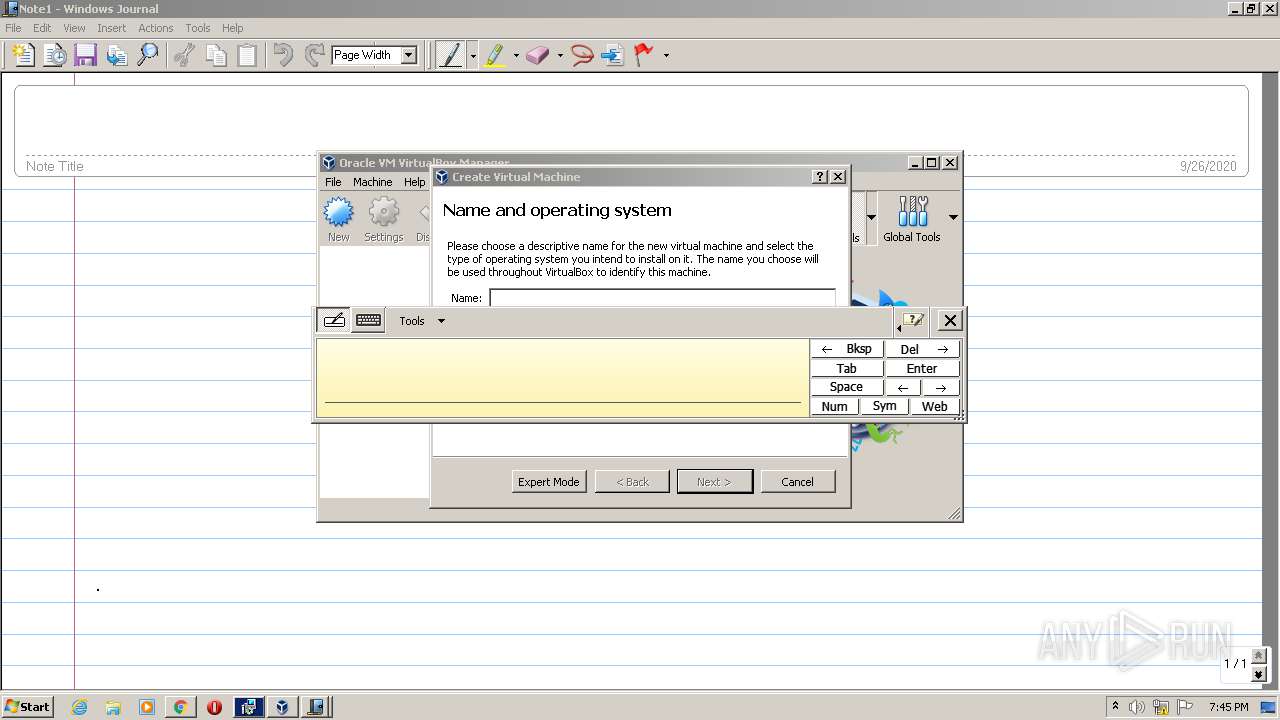Switch to the on-screen keyboard mode

(x=368, y=320)
